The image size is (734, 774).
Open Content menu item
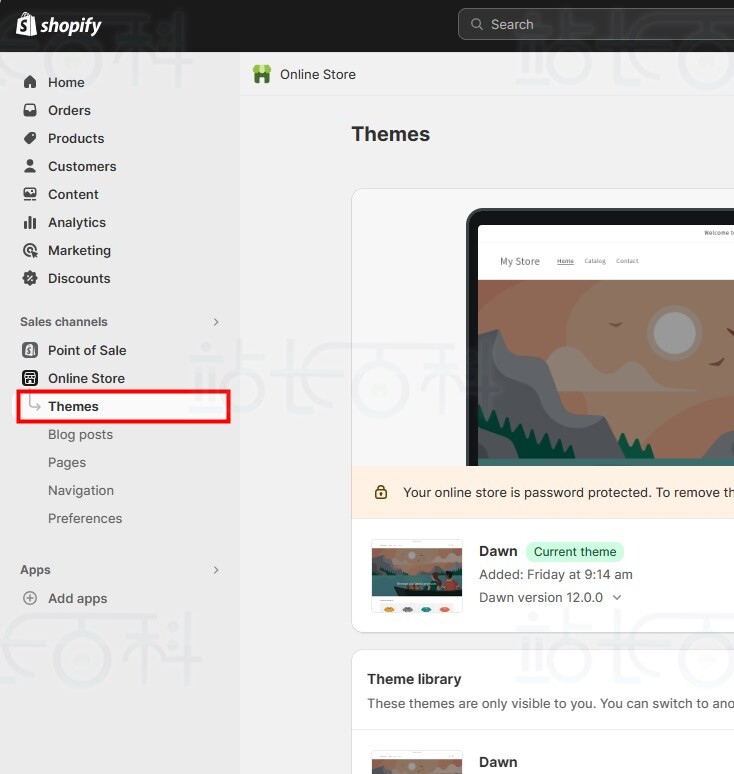pyautogui.click(x=73, y=194)
